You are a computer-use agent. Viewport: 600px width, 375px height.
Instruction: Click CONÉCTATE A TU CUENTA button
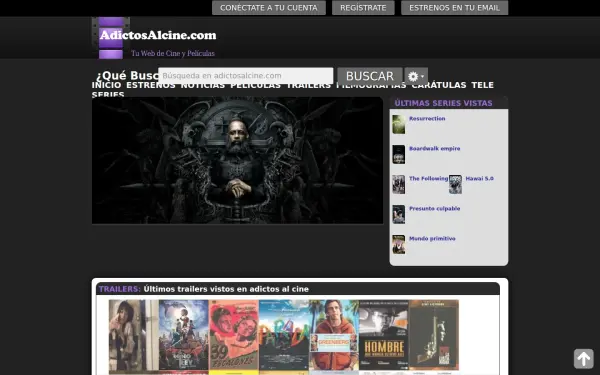pyautogui.click(x=269, y=8)
